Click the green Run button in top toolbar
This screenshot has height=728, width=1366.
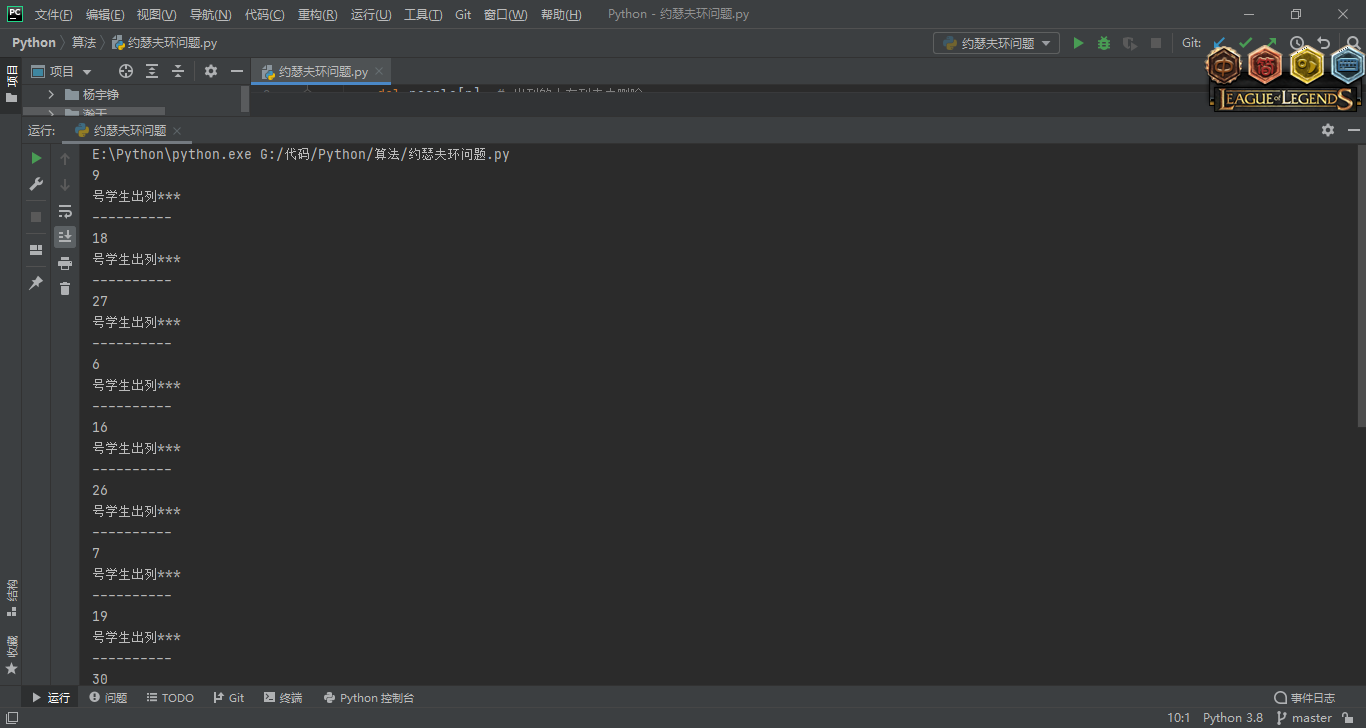click(x=1078, y=43)
